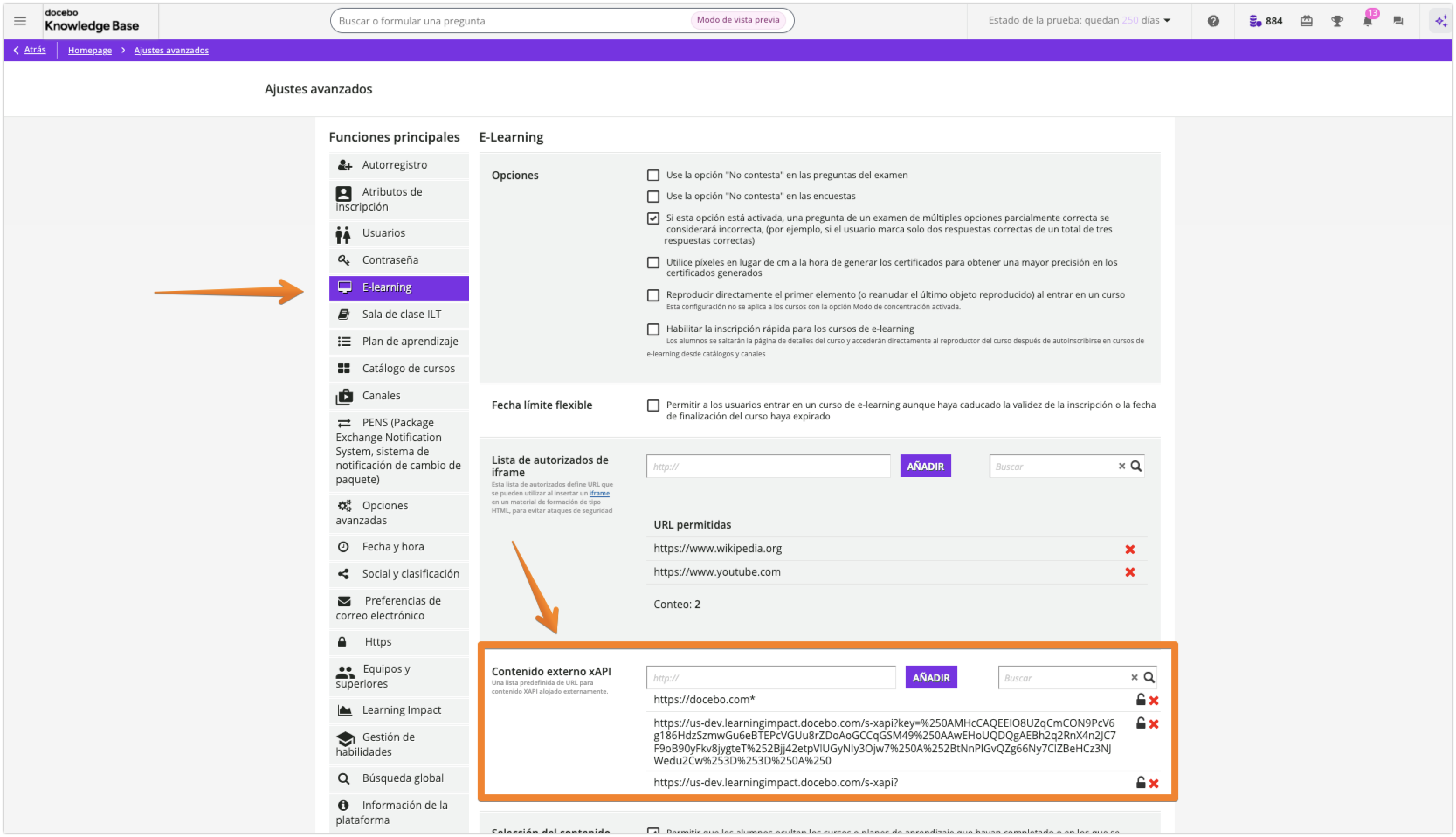1456x837 pixels.
Task: Open Fecha y hora section
Action: tap(399, 546)
